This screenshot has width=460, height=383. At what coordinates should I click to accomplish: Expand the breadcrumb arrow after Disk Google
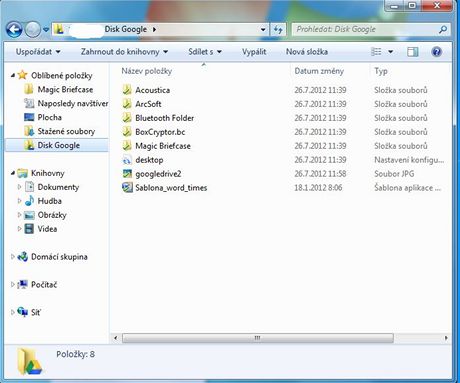click(x=154, y=29)
